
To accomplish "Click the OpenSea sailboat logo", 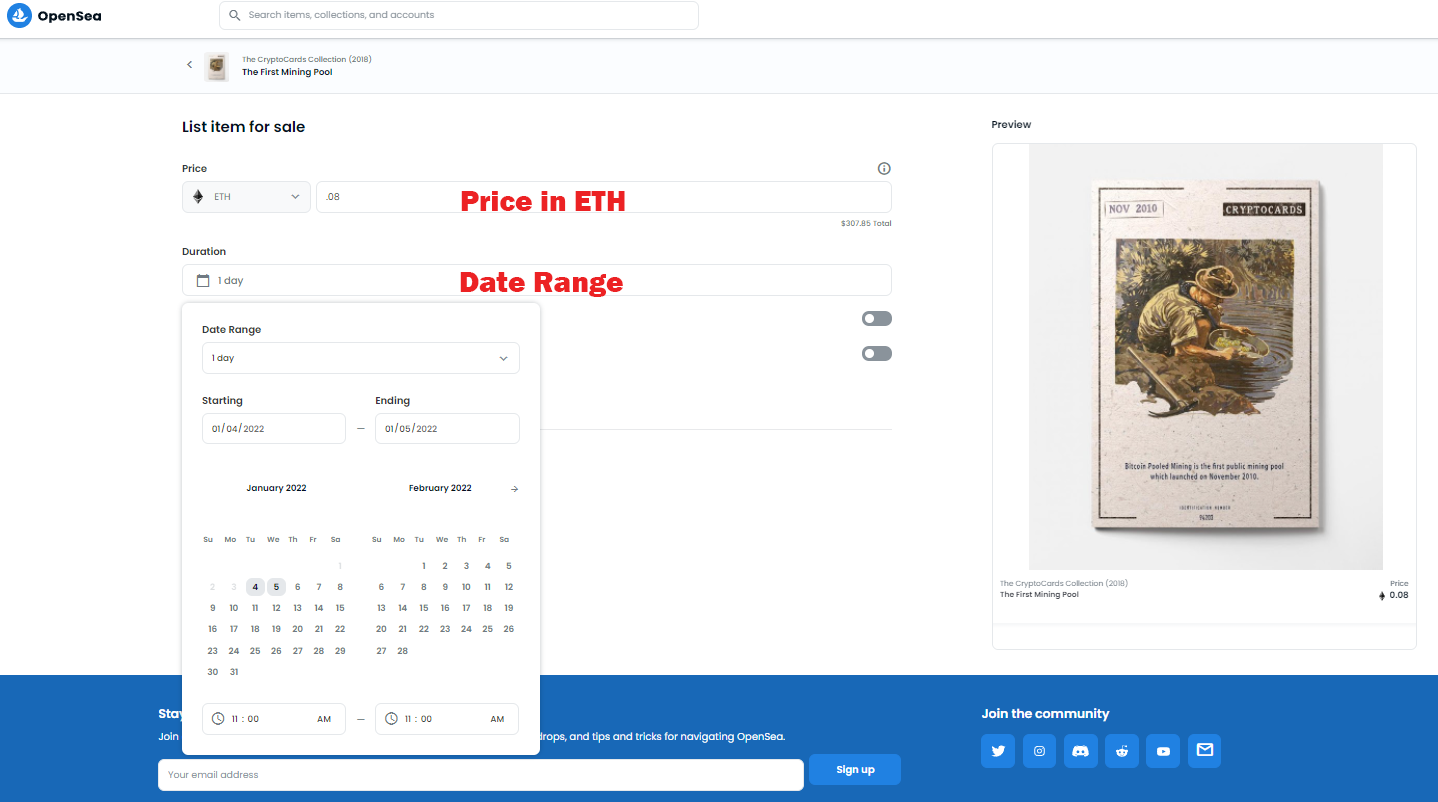I will [x=18, y=15].
